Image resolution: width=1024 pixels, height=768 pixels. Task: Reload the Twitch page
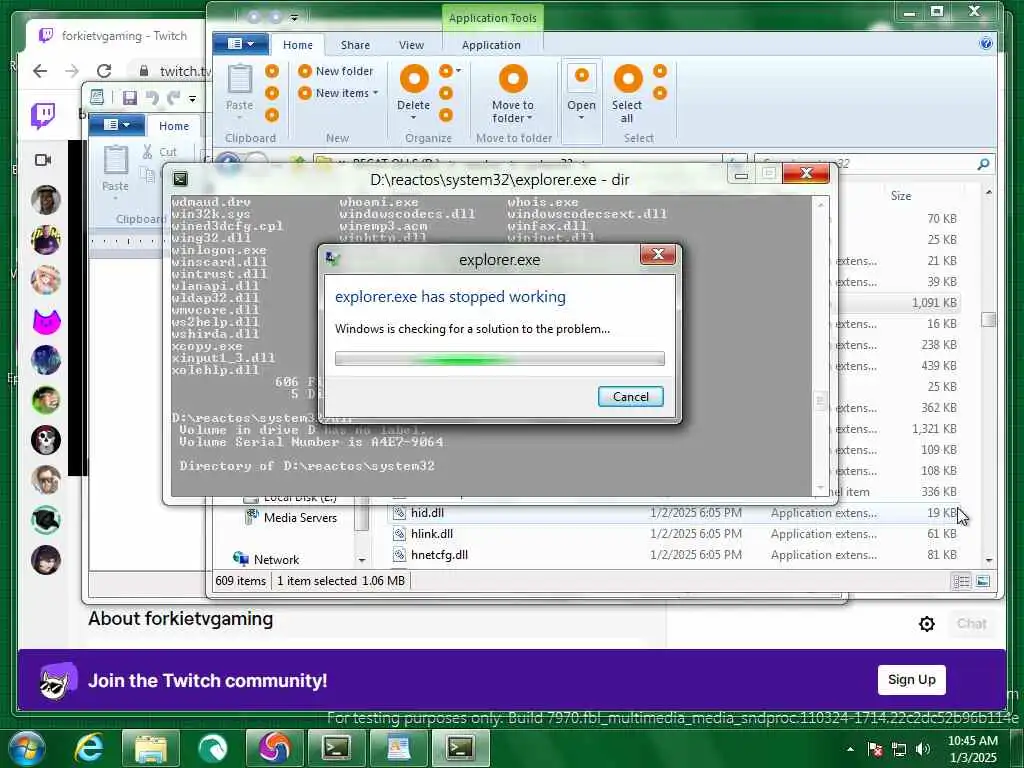[x=104, y=71]
